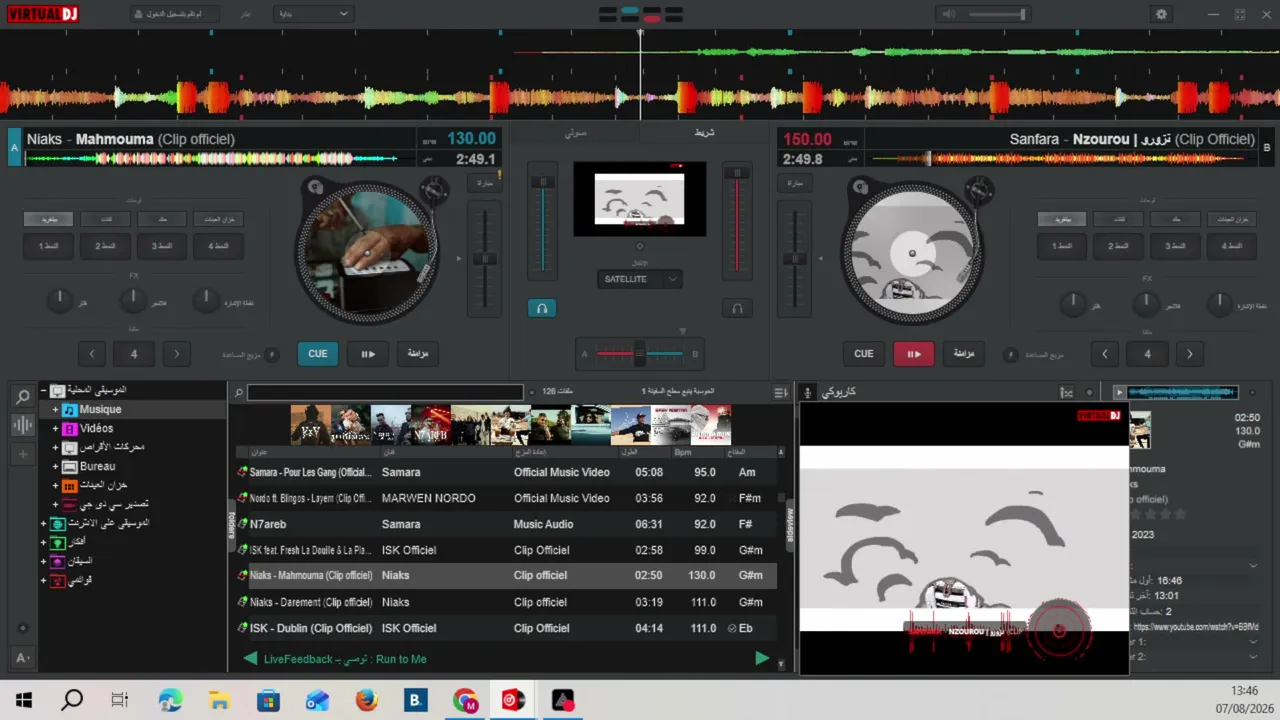Expand the Vidéos folder
This screenshot has height=720, width=1280.
(x=56, y=429)
